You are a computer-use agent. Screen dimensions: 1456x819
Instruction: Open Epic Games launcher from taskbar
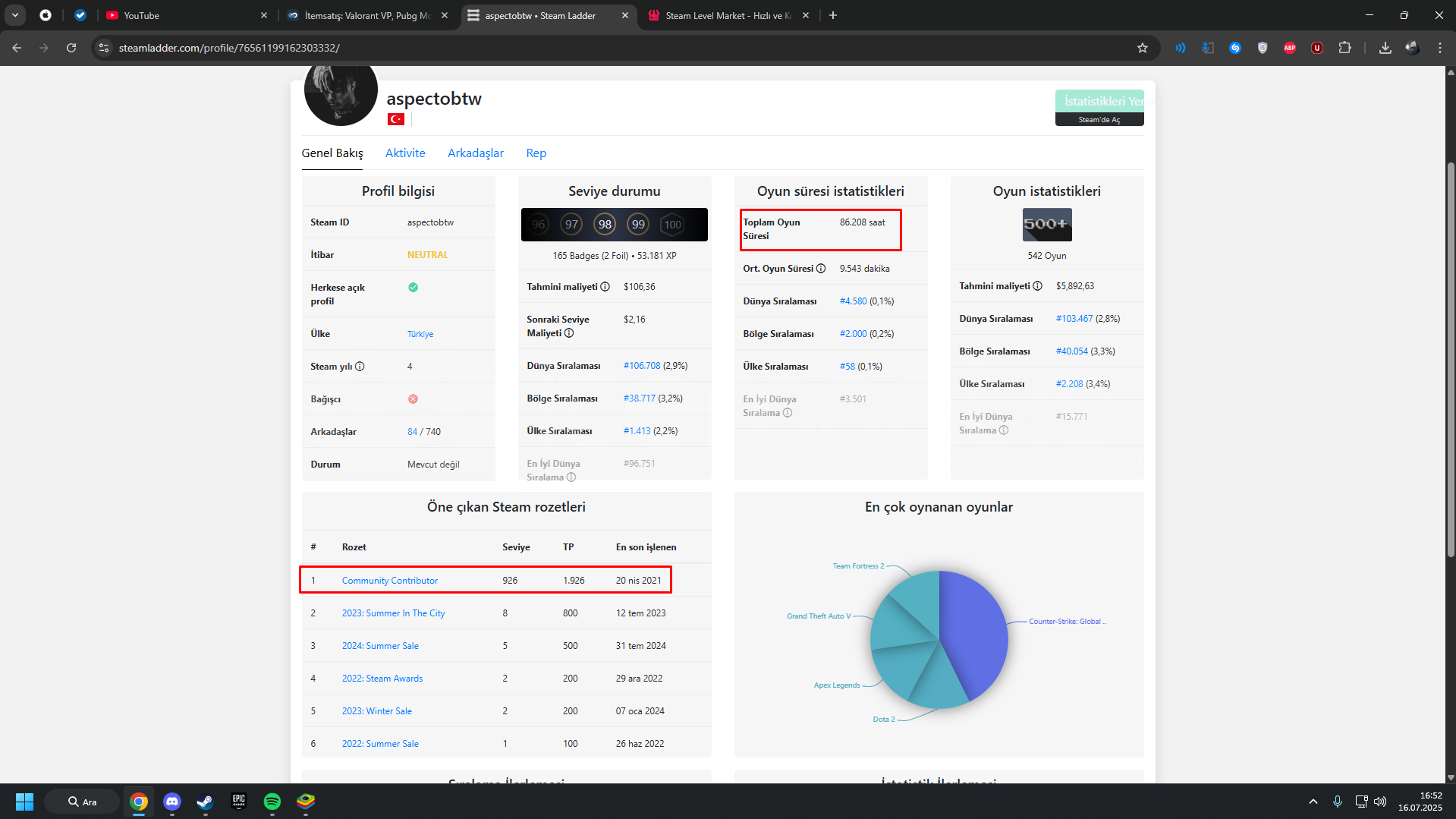[x=239, y=802]
